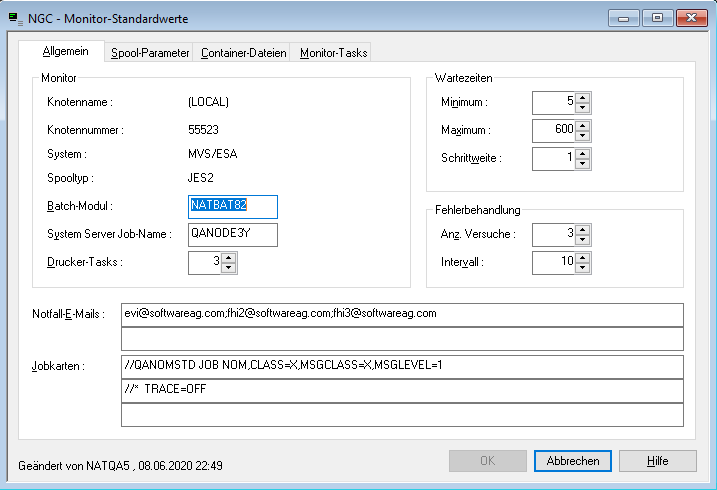Click the 'Geändert von NATQA5' status text

(x=120, y=466)
